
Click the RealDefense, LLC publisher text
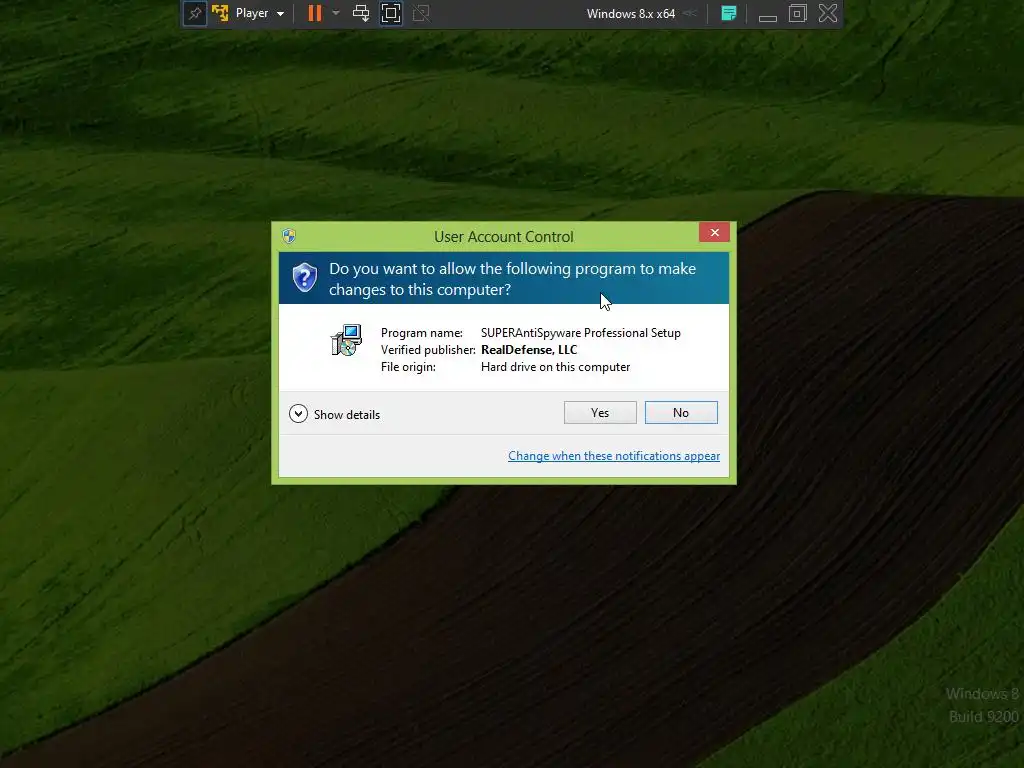[529, 350]
